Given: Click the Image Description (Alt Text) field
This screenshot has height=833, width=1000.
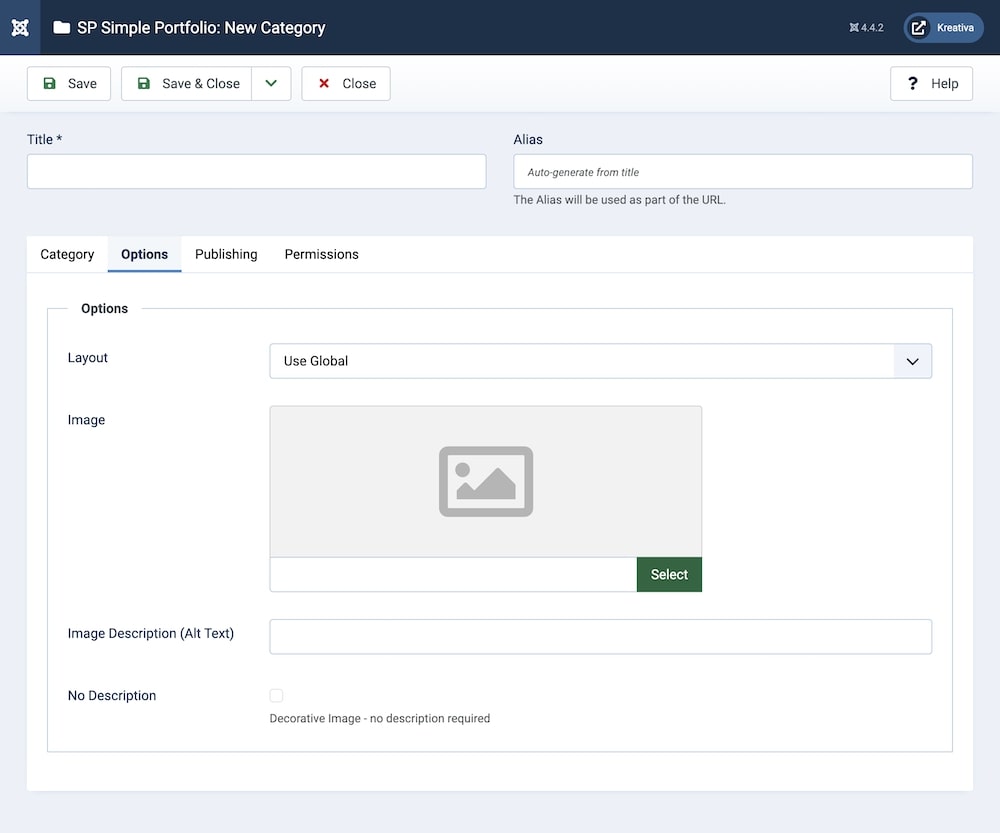Looking at the screenshot, I should click(600, 637).
